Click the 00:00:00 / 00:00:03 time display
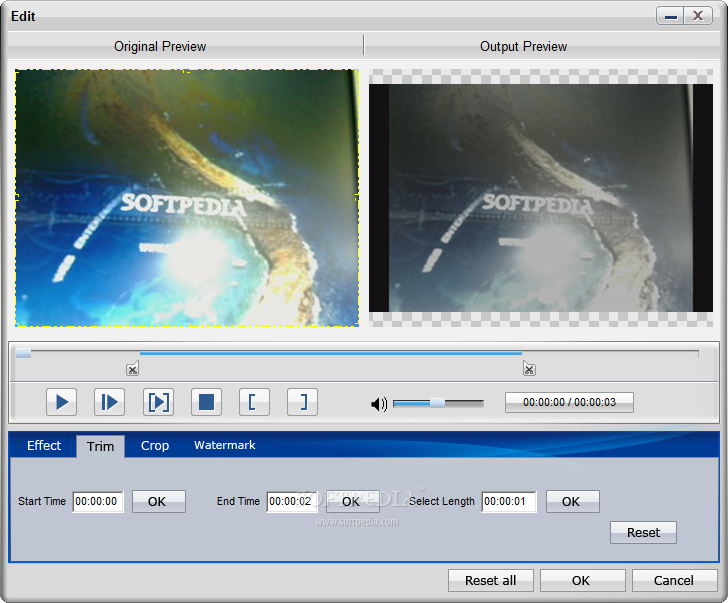 [x=569, y=402]
